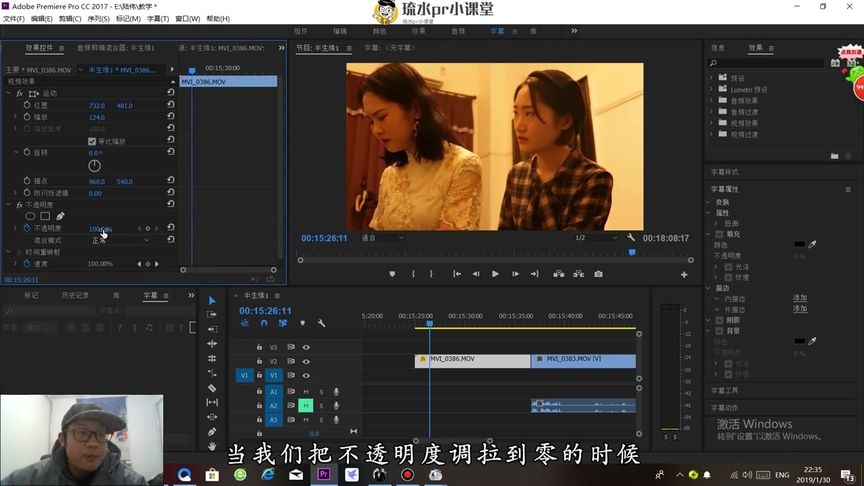This screenshot has width=864, height=486.
Task: Enable Fill checkbox in caption properties
Action: point(719,234)
